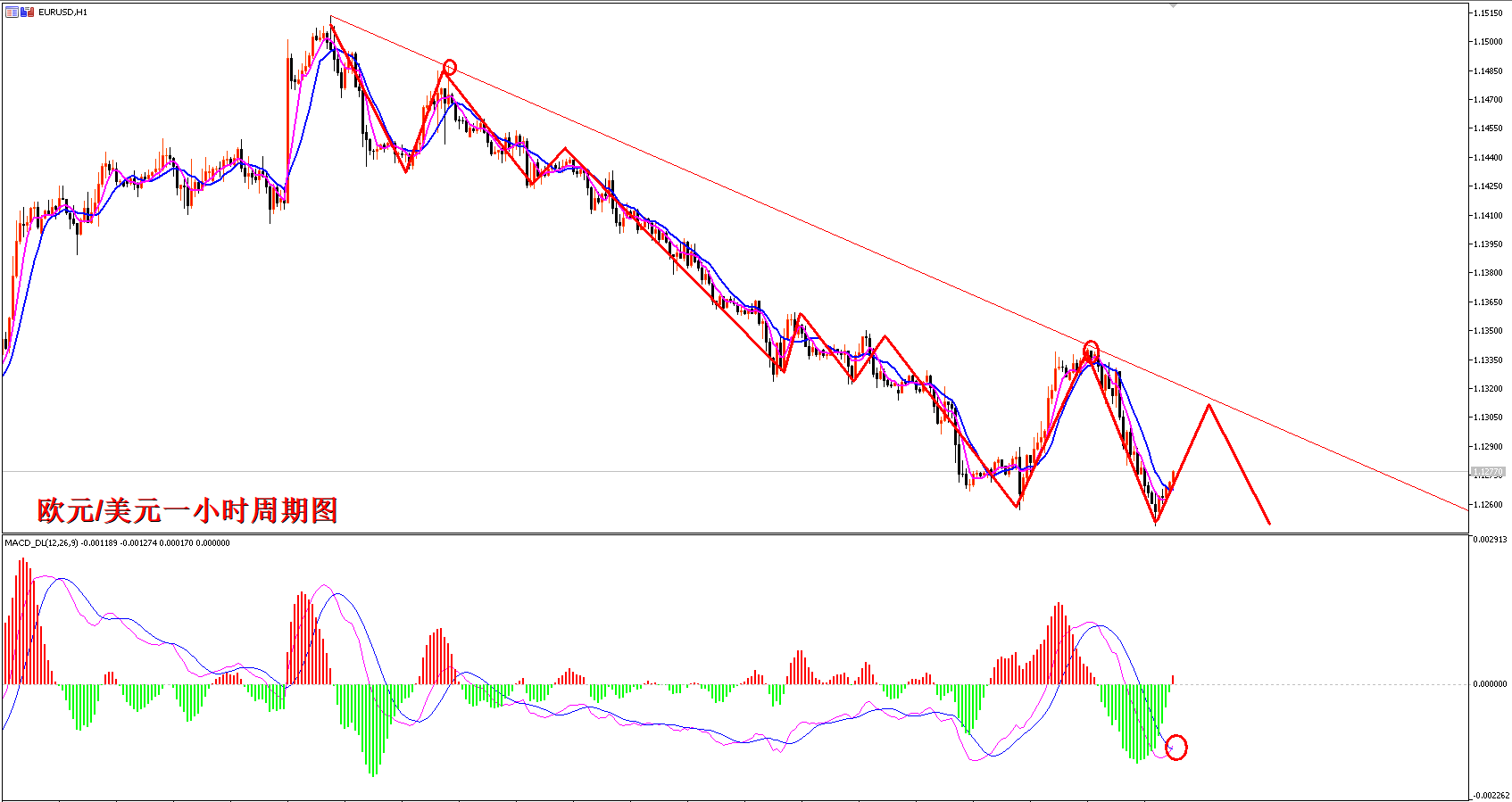
Task: Click the current price tag 1.12770
Action: [1487, 472]
